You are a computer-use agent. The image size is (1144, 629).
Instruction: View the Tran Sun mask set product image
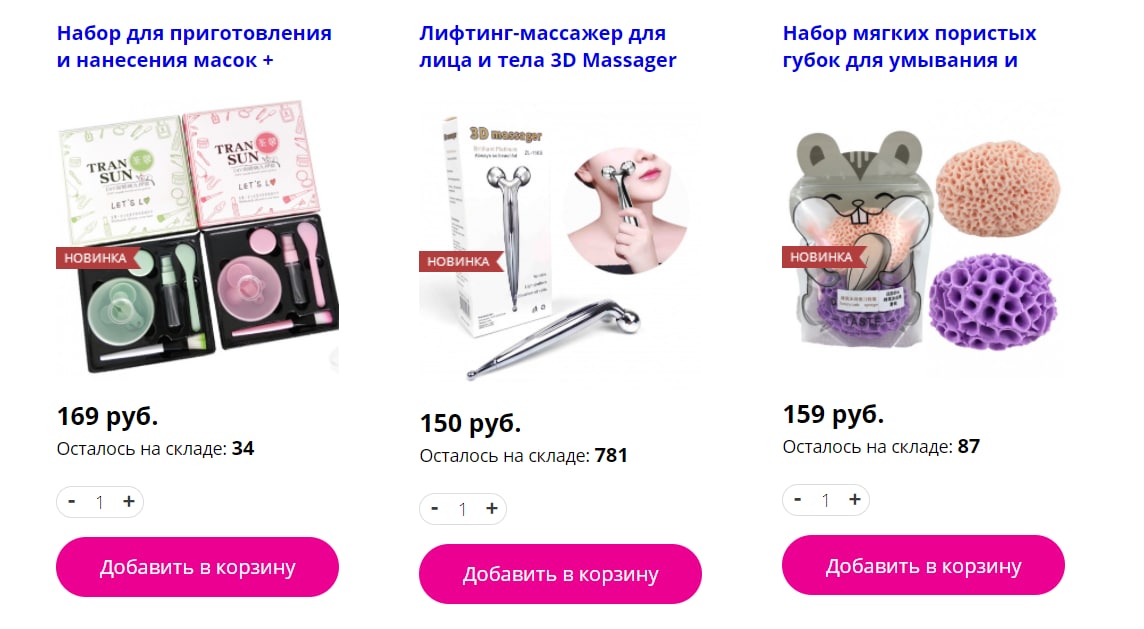click(x=198, y=236)
